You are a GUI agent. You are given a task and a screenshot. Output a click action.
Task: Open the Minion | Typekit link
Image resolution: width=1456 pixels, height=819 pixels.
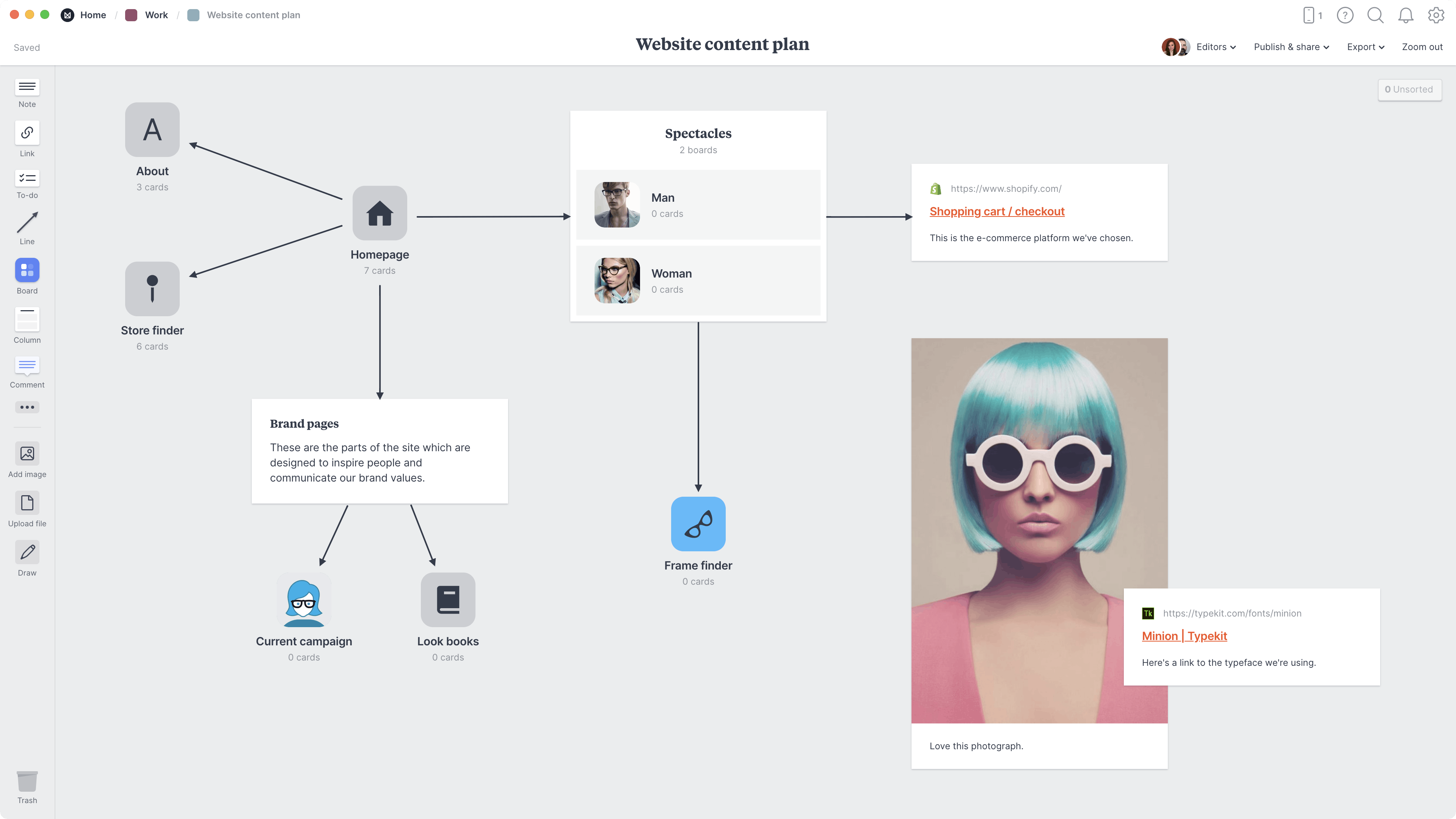coord(1185,635)
